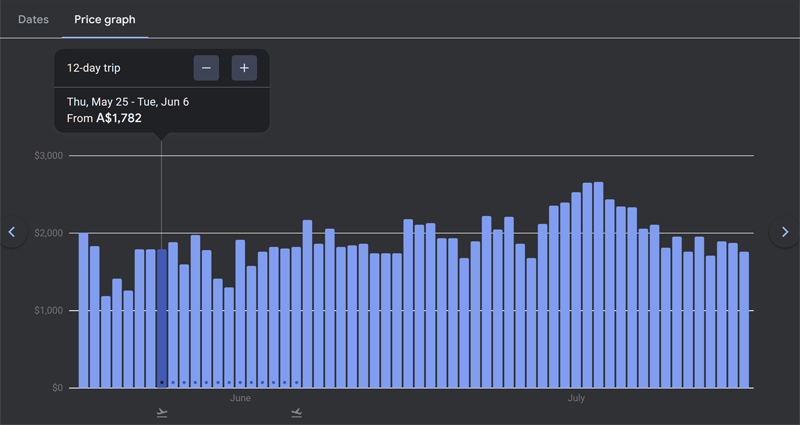Image resolution: width=800 pixels, height=425 pixels.
Task: Switch to the Dates tab
Action: click(x=33, y=19)
